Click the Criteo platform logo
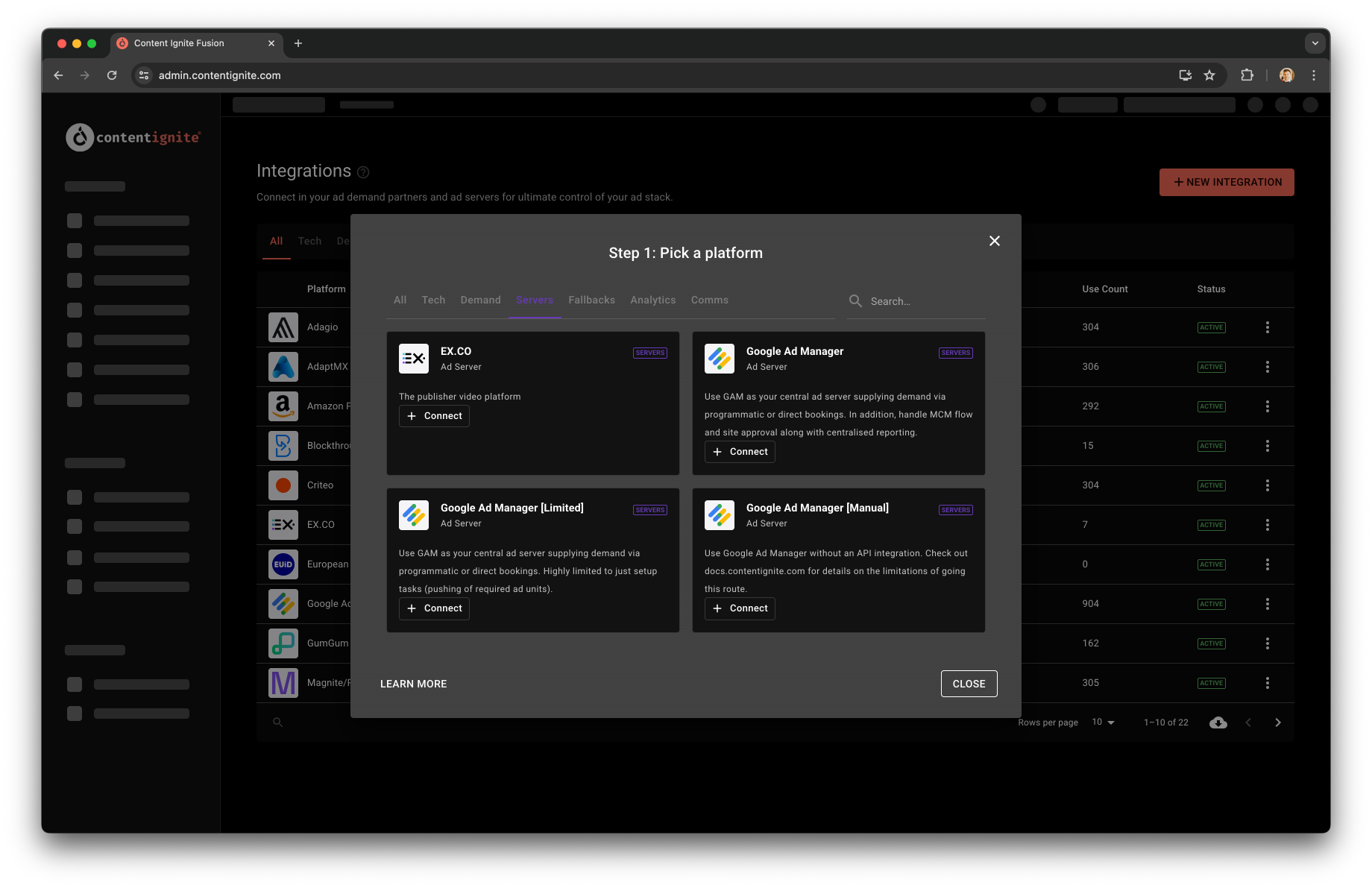Screen dimensions: 1372x888 pos(283,485)
